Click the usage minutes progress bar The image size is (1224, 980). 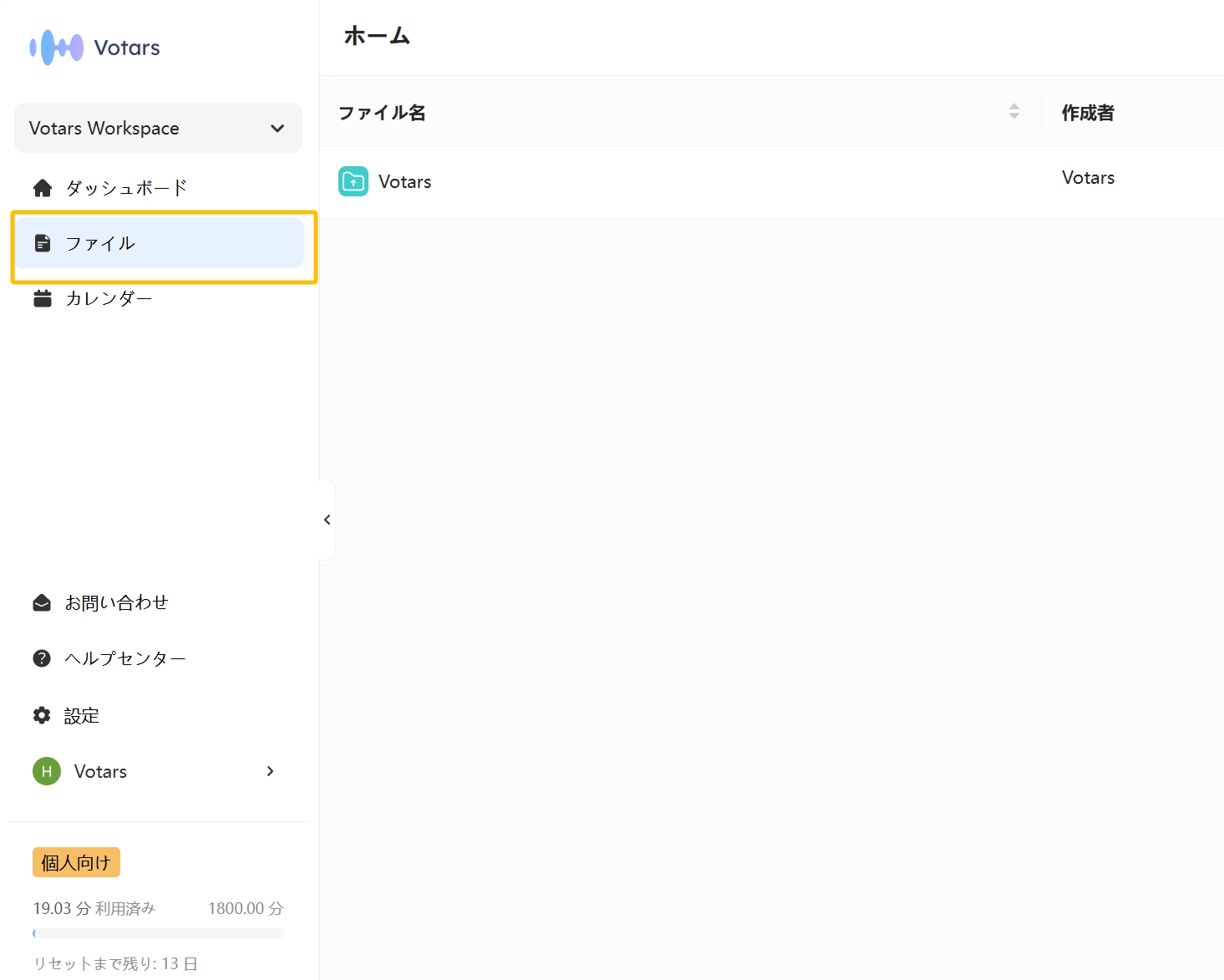coord(159,933)
